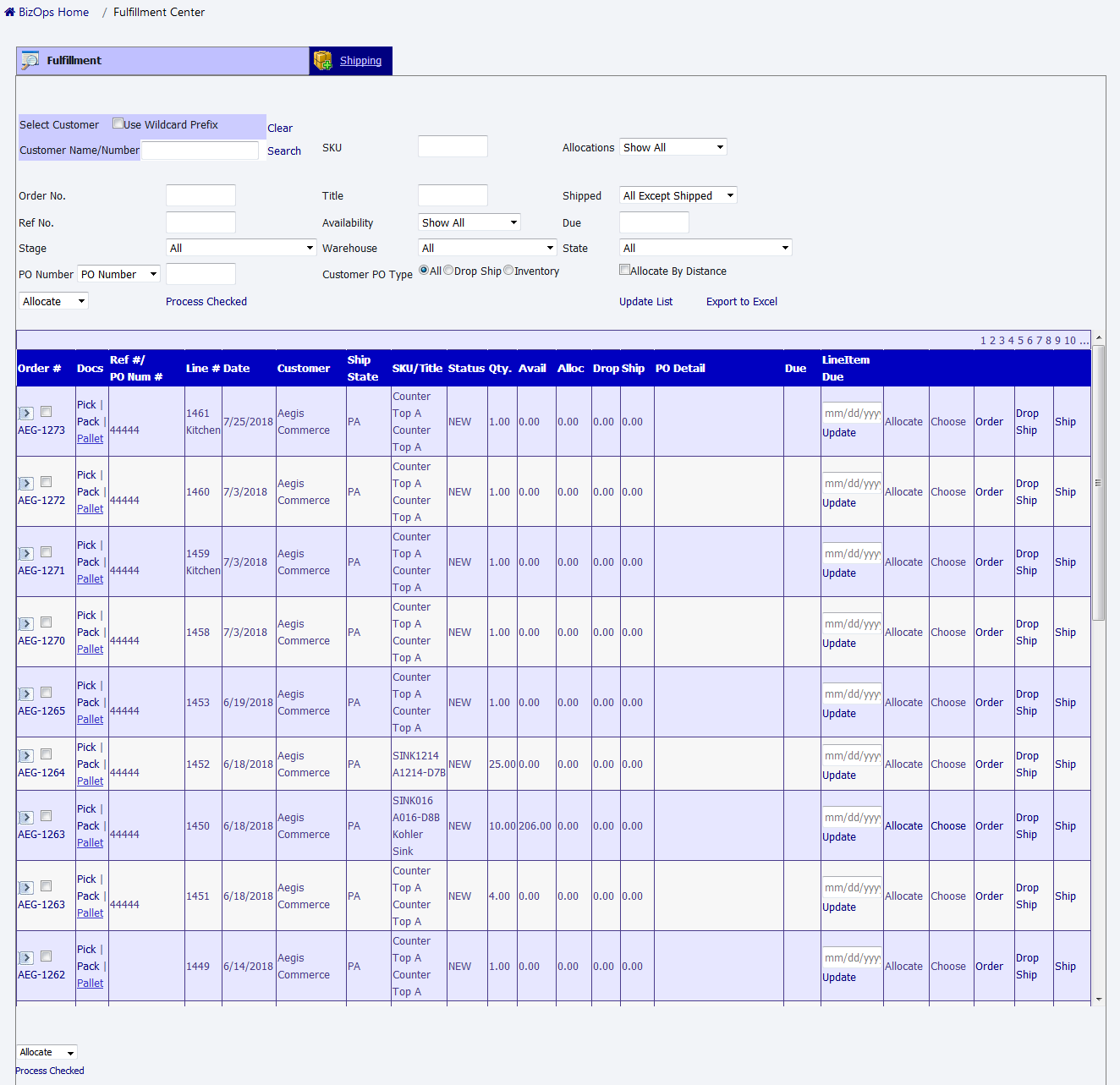Viewport: 1120px width, 1085px height.
Task: Expand order AEG-1273 arrow icon
Action: click(x=26, y=414)
